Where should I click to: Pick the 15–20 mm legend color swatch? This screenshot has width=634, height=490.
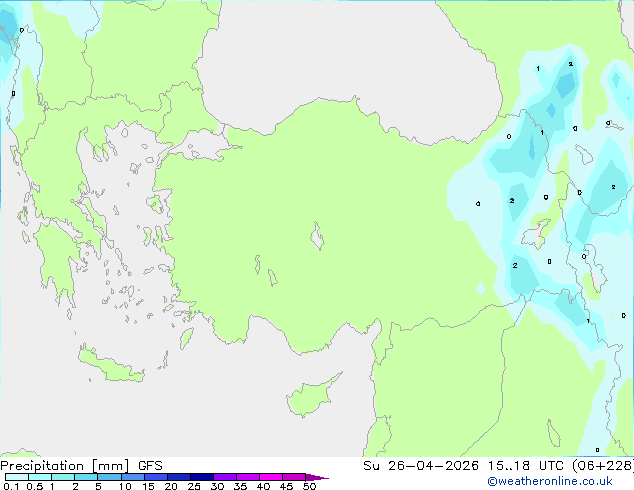tap(156, 477)
